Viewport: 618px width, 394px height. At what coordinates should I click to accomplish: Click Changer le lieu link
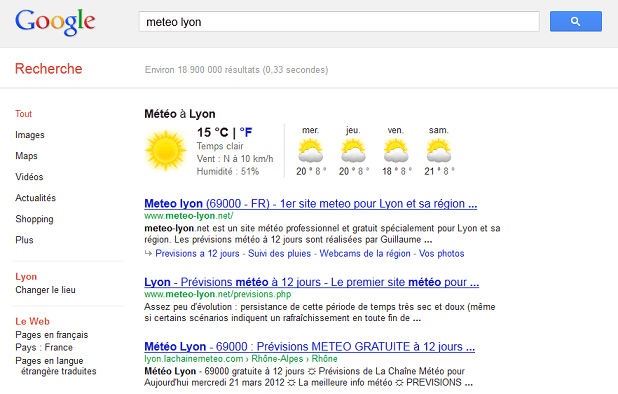coord(45,290)
